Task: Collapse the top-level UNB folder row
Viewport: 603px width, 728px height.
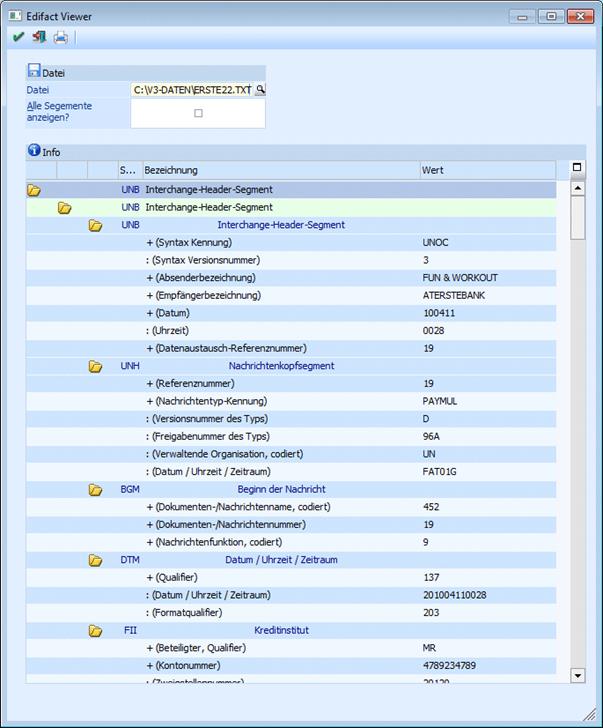Action: click(x=34, y=190)
